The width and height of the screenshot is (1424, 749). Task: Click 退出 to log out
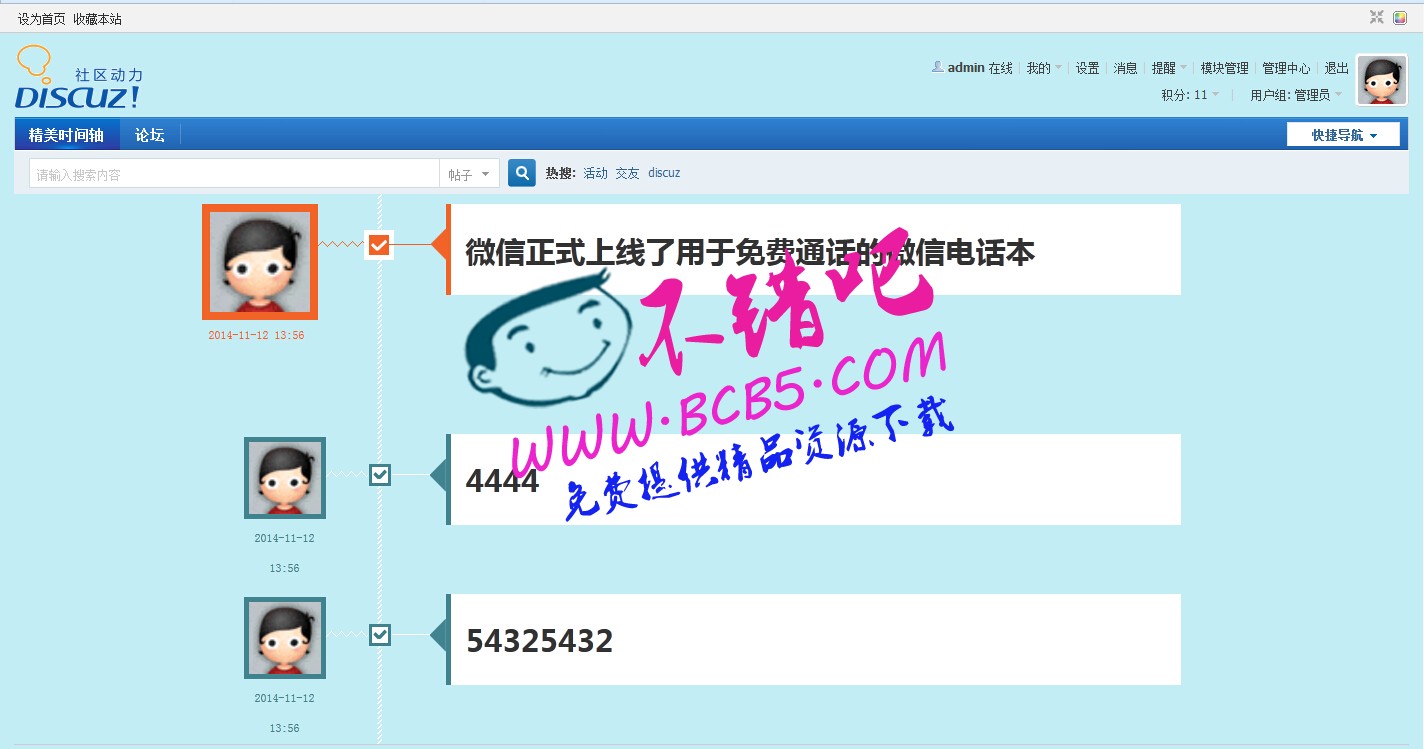pos(1336,68)
